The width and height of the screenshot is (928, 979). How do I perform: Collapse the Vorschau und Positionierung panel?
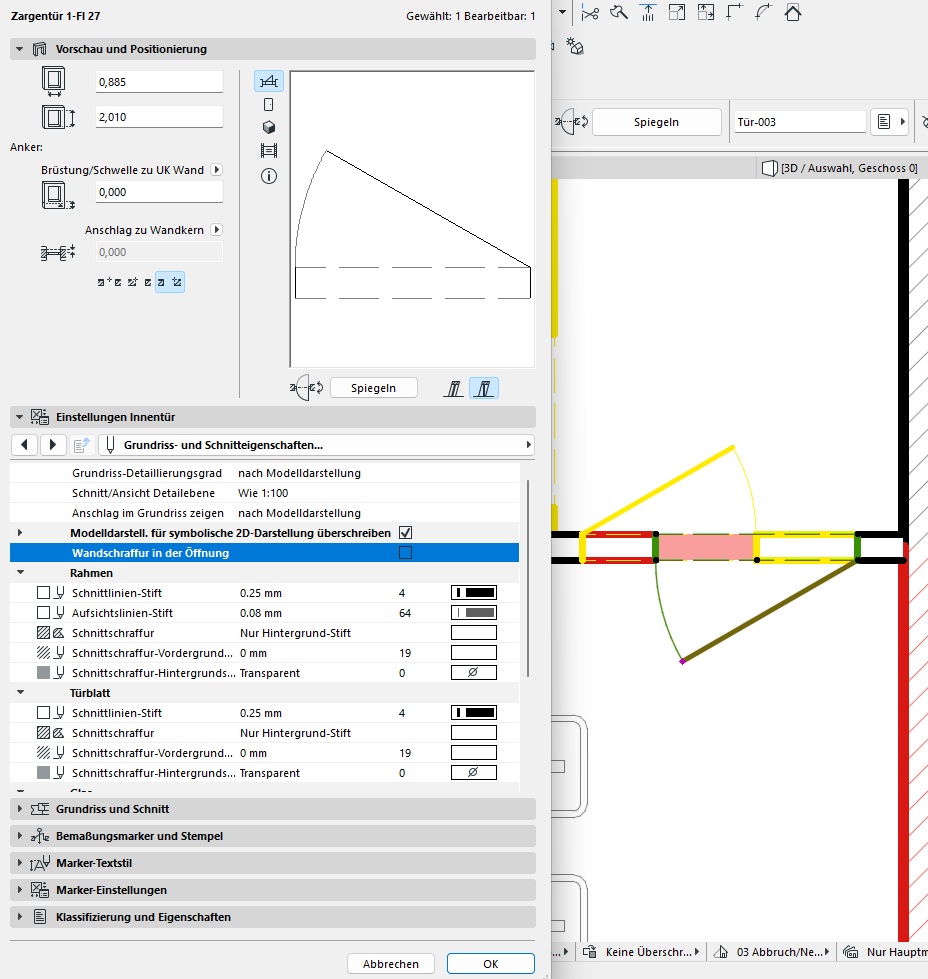[20, 49]
